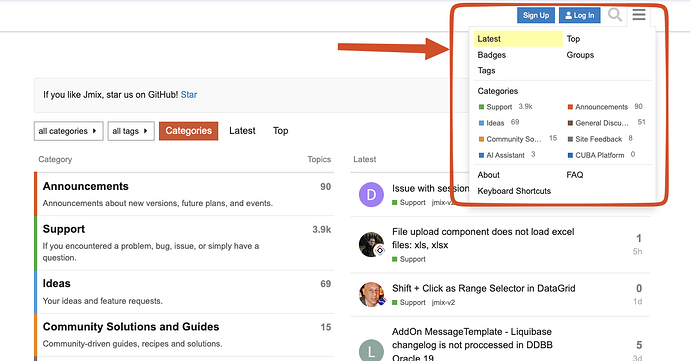Toggle the hamburger menu icon
This screenshot has width=690, height=361.
tap(639, 15)
